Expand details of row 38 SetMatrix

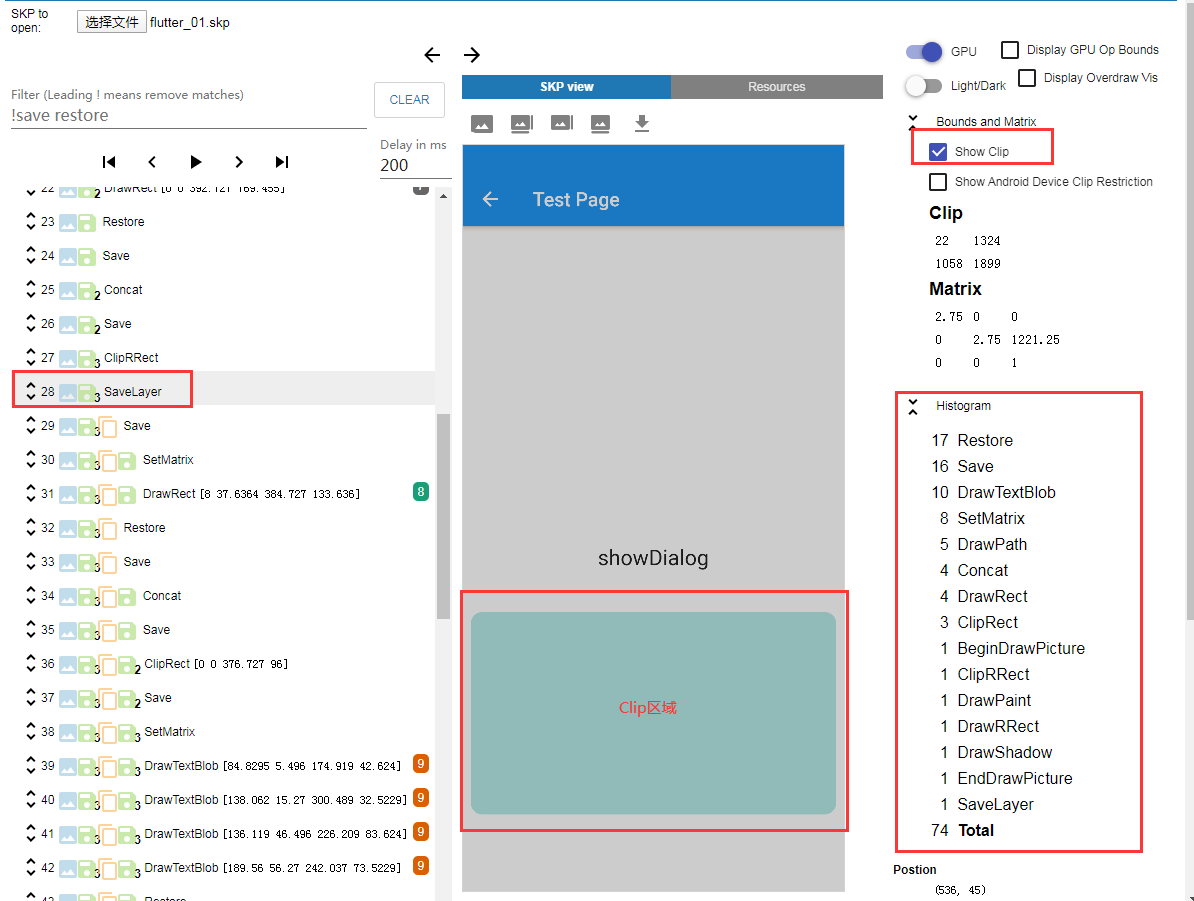(30, 731)
